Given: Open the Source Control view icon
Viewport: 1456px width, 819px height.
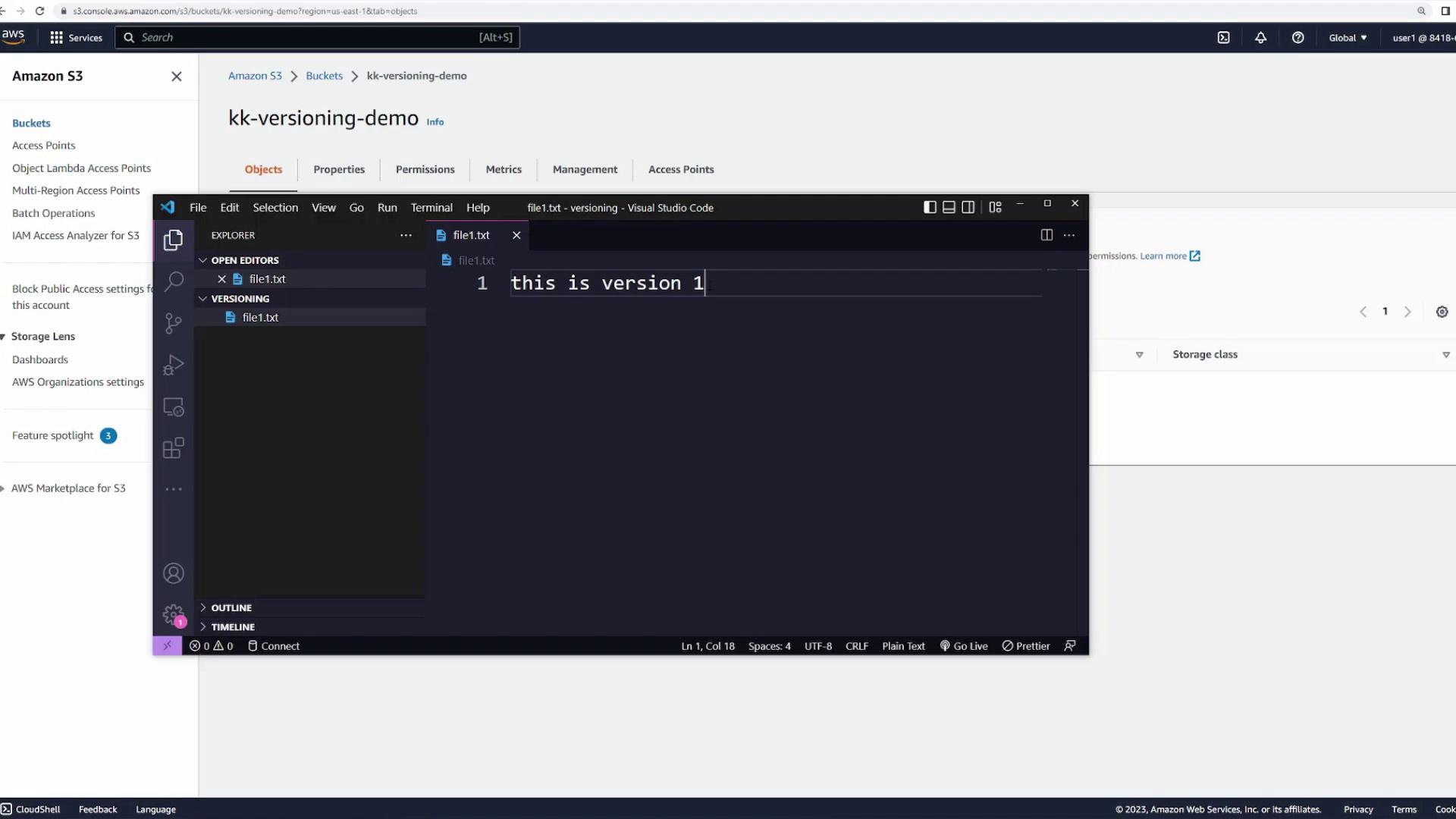Looking at the screenshot, I should tap(174, 324).
